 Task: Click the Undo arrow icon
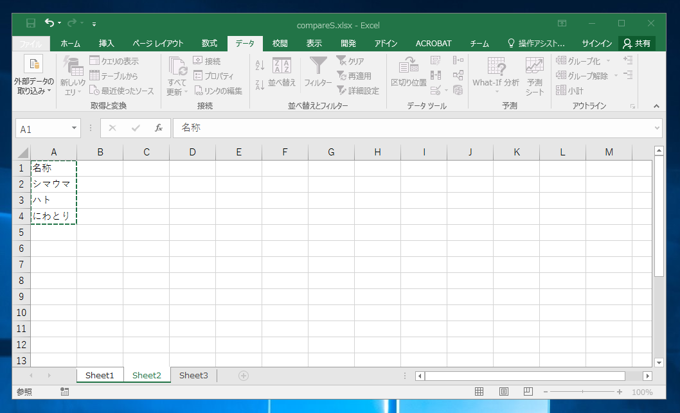[x=49, y=23]
